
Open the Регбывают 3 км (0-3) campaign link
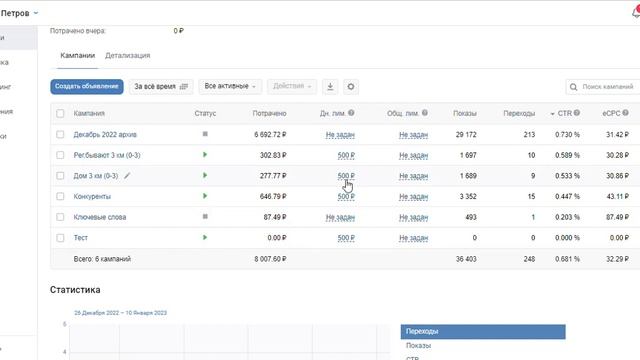107,155
